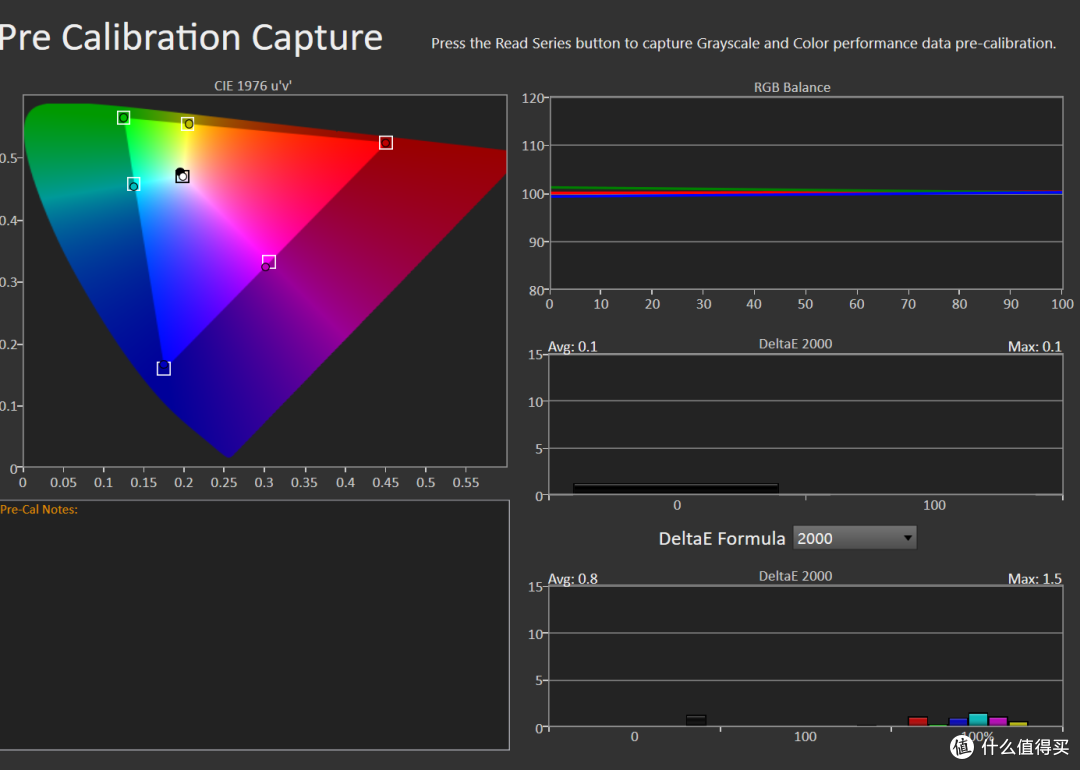Image resolution: width=1080 pixels, height=770 pixels.
Task: Open the DeltaE Formula dropdown arrow
Action: (908, 538)
